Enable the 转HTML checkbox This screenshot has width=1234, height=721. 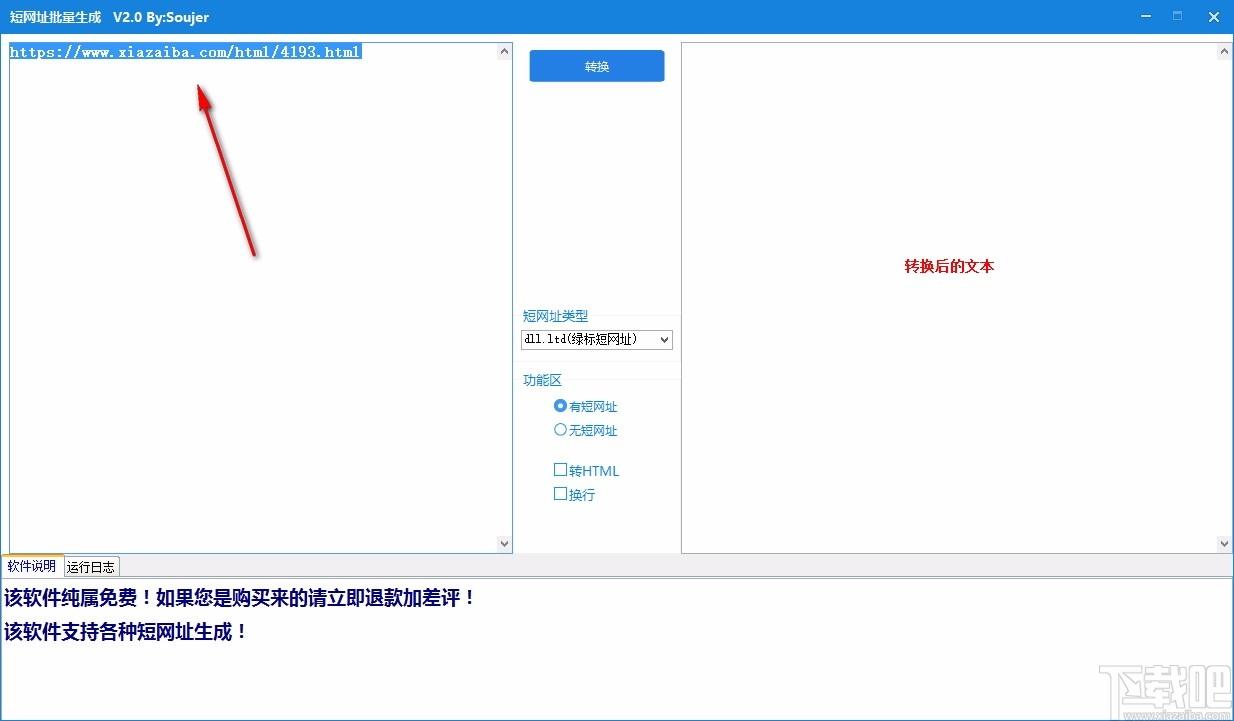point(587,470)
